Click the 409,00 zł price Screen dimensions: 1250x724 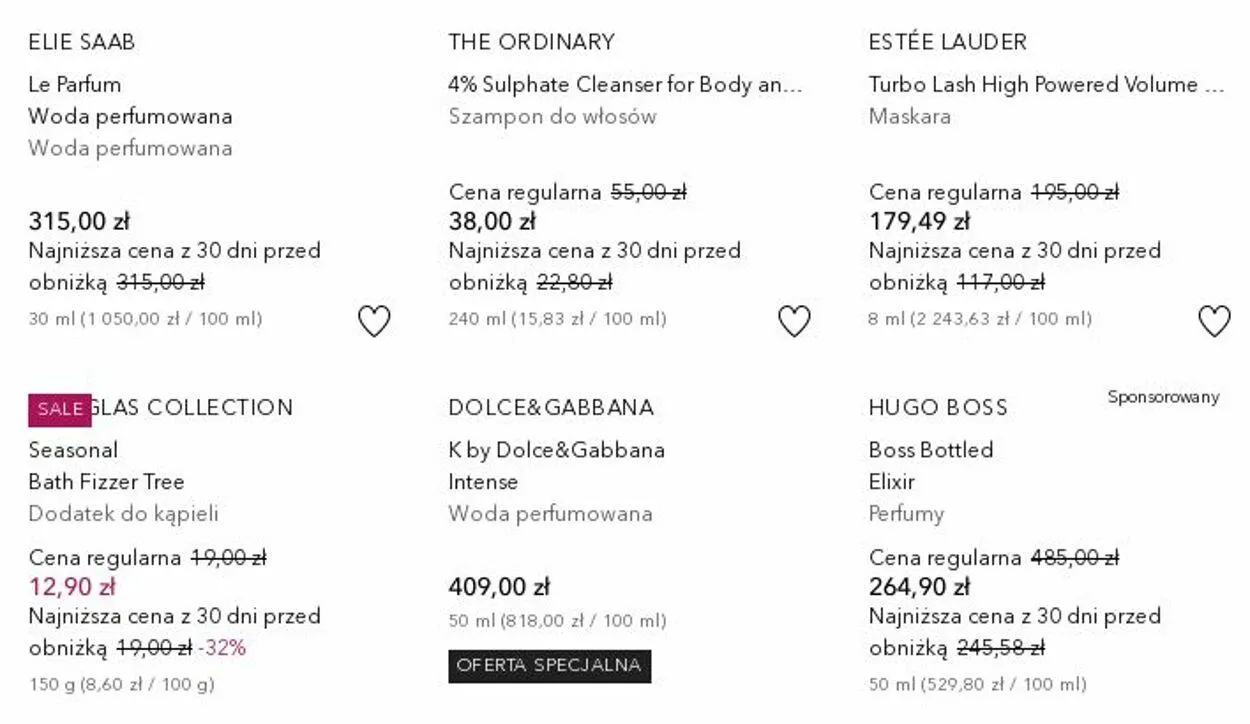499,587
